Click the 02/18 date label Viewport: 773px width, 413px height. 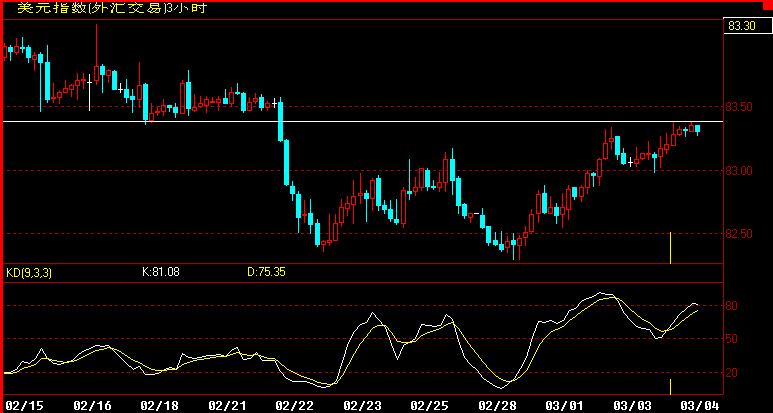click(159, 406)
